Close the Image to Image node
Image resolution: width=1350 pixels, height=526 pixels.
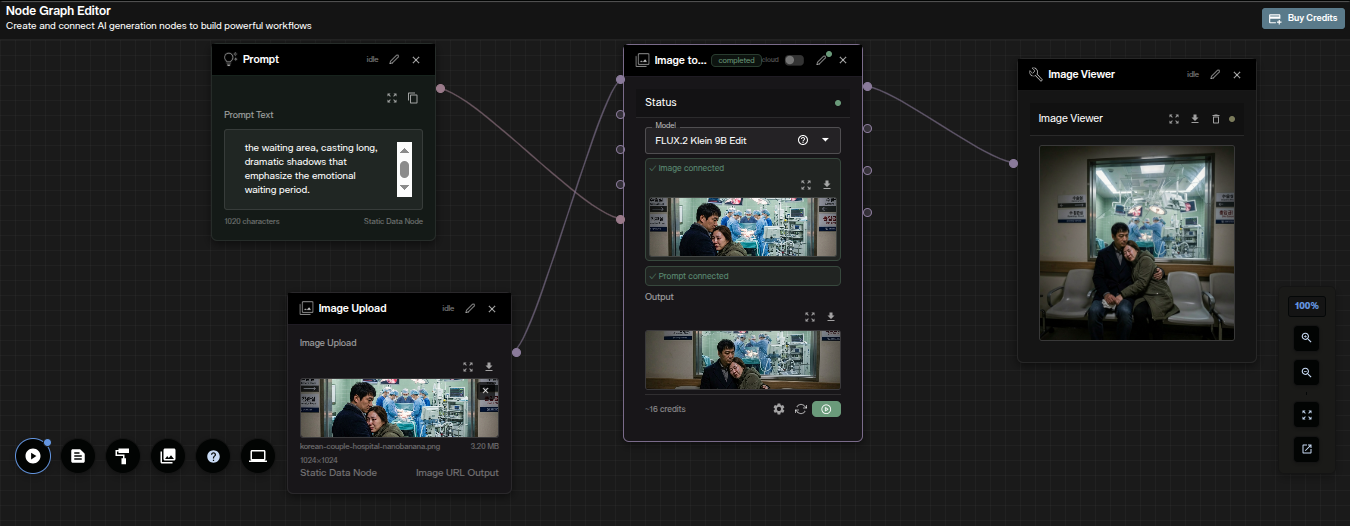click(843, 60)
